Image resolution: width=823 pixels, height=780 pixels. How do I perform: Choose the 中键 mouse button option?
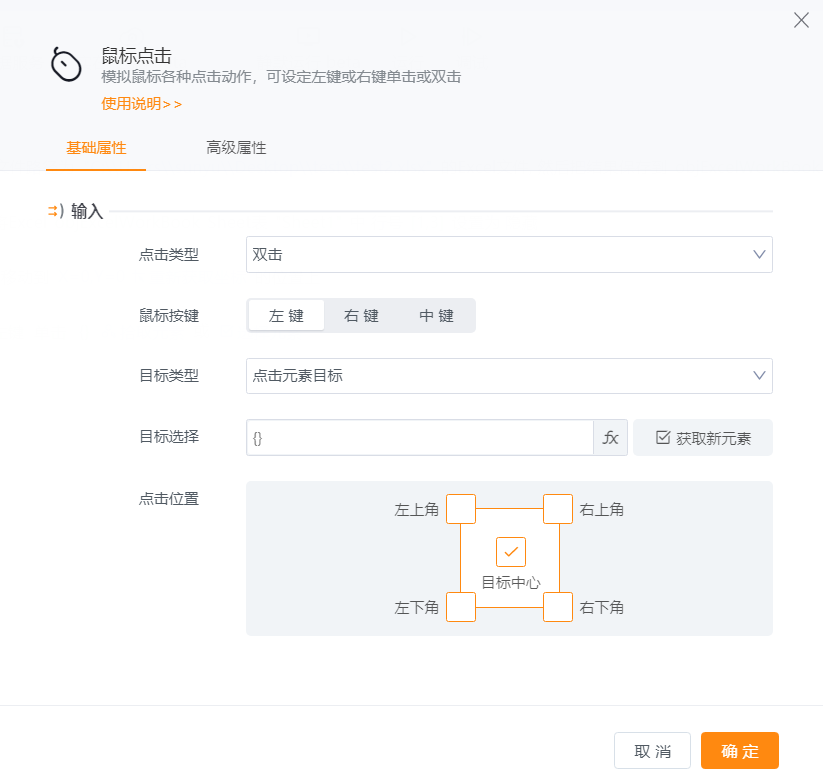coord(436,316)
